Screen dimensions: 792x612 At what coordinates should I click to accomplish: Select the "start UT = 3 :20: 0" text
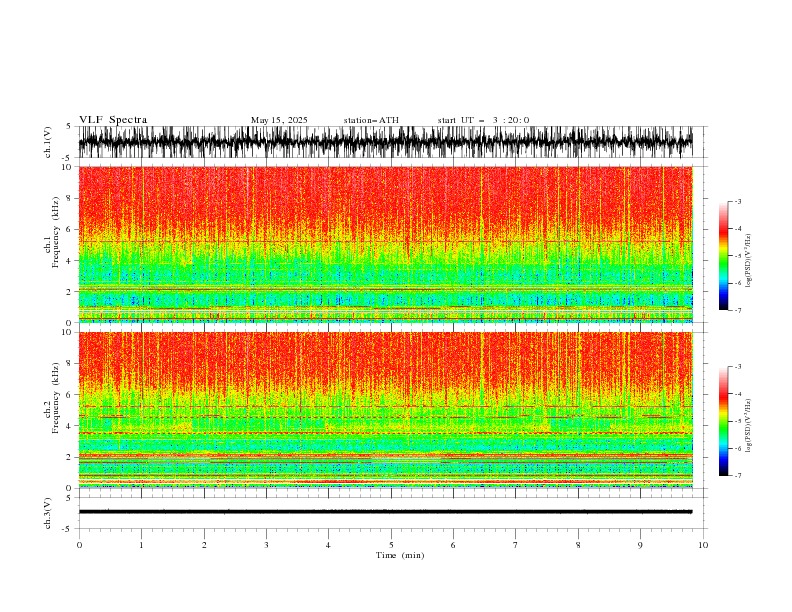click(x=483, y=120)
